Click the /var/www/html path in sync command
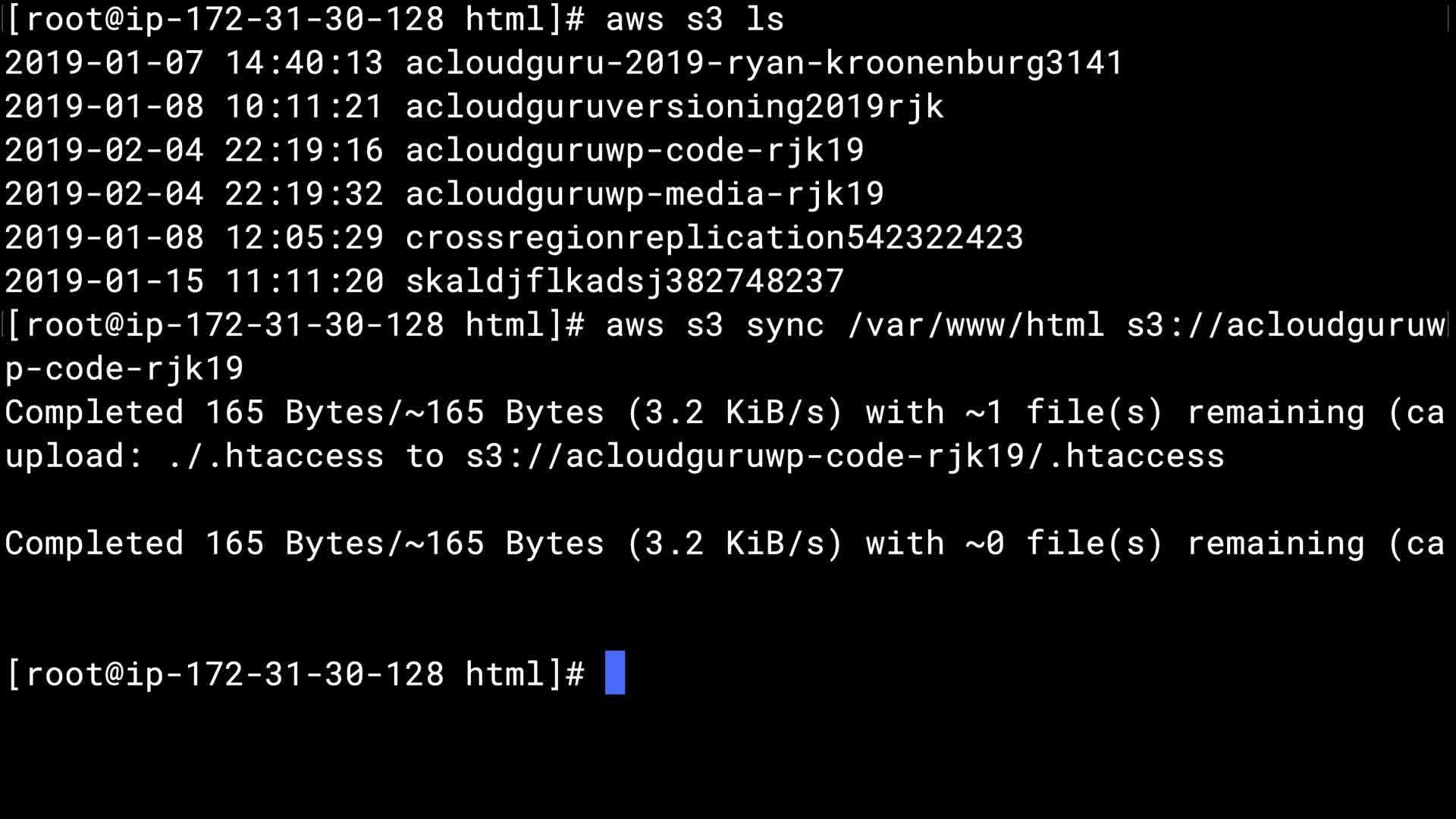This screenshot has width=1456, height=819. point(975,325)
